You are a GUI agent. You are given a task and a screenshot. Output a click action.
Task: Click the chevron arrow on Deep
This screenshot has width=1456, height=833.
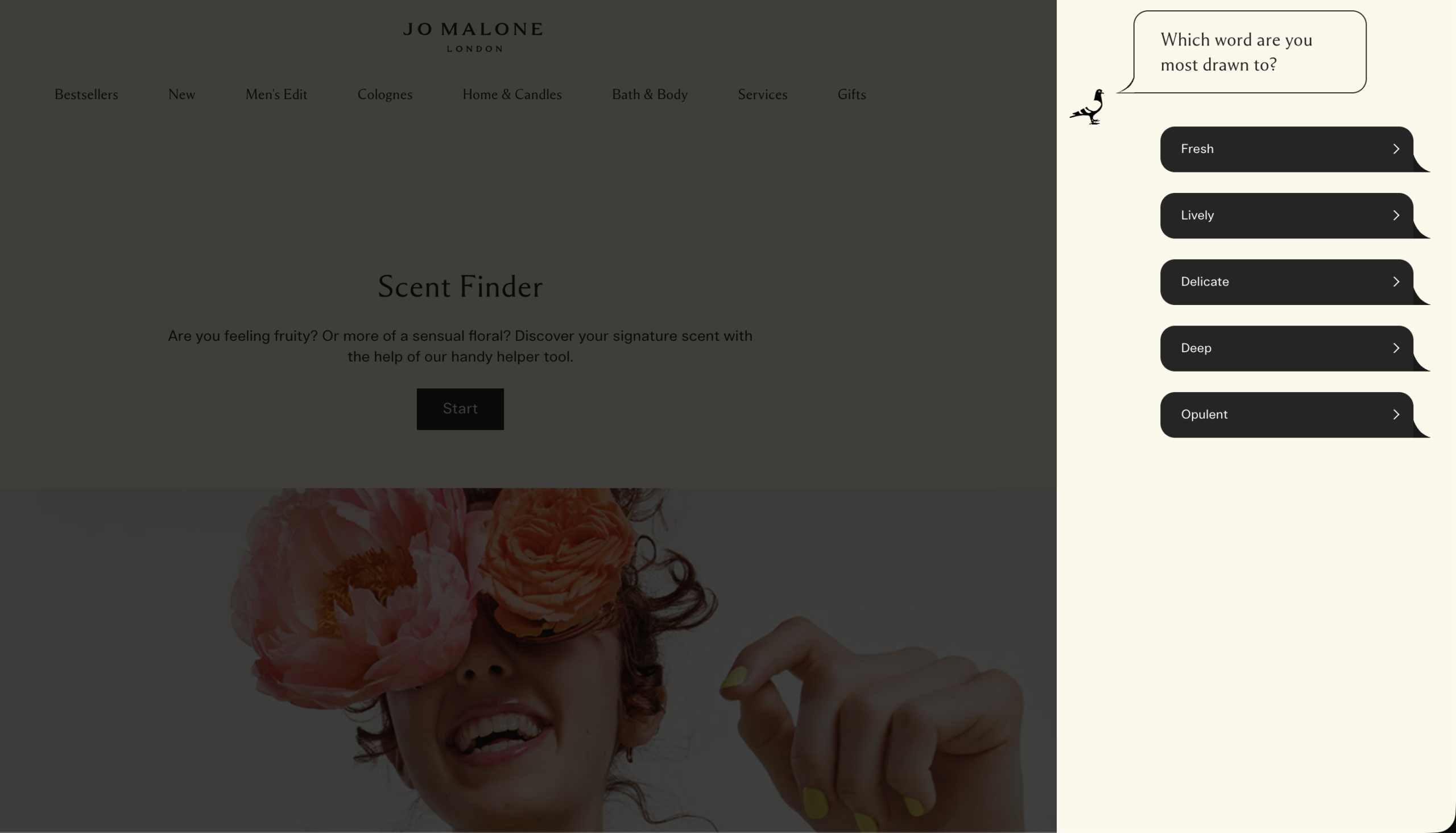click(x=1396, y=348)
